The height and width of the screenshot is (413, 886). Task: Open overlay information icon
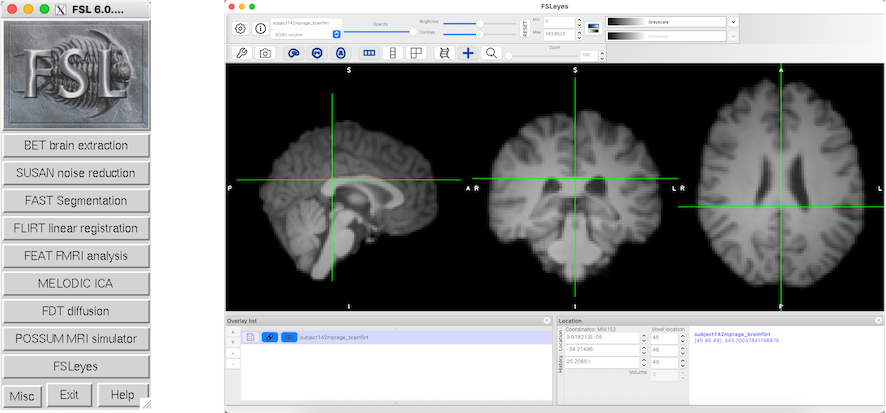[x=260, y=28]
